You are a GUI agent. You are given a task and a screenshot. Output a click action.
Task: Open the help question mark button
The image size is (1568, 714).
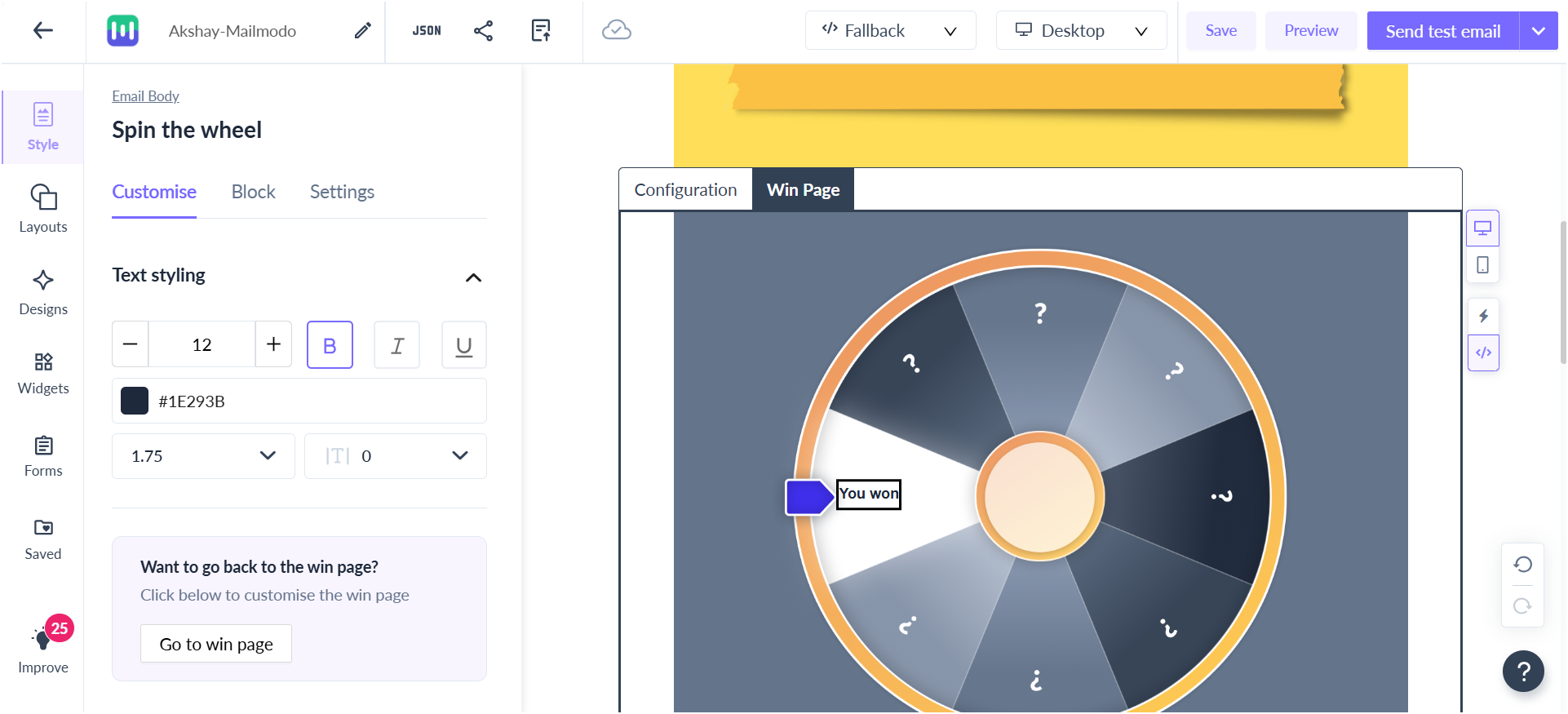(1523, 672)
